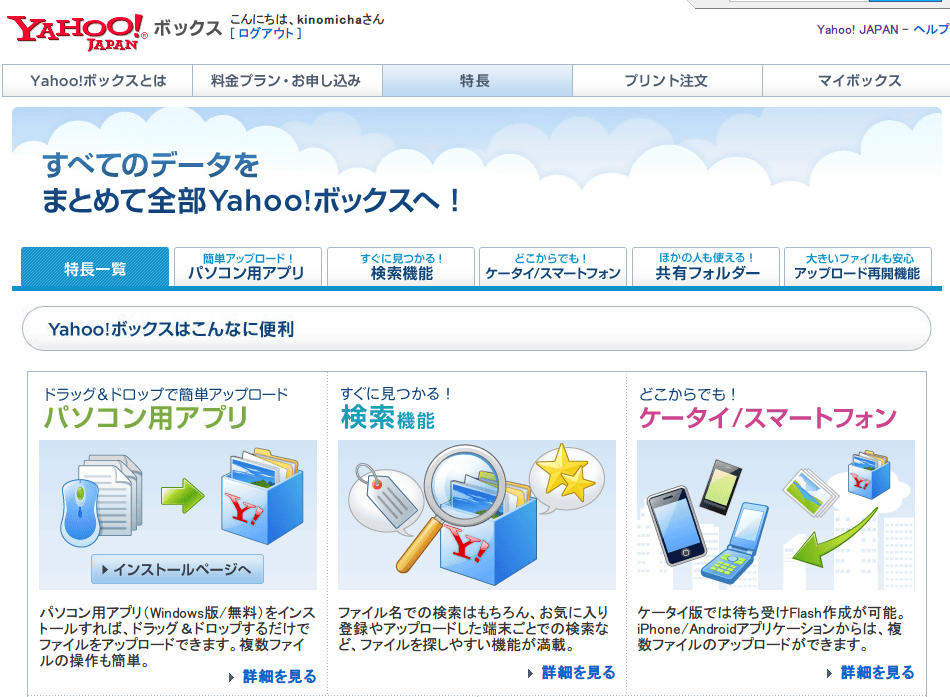Click the Yahoo! JAPAN logo
The height and width of the screenshot is (697, 950).
point(77,32)
